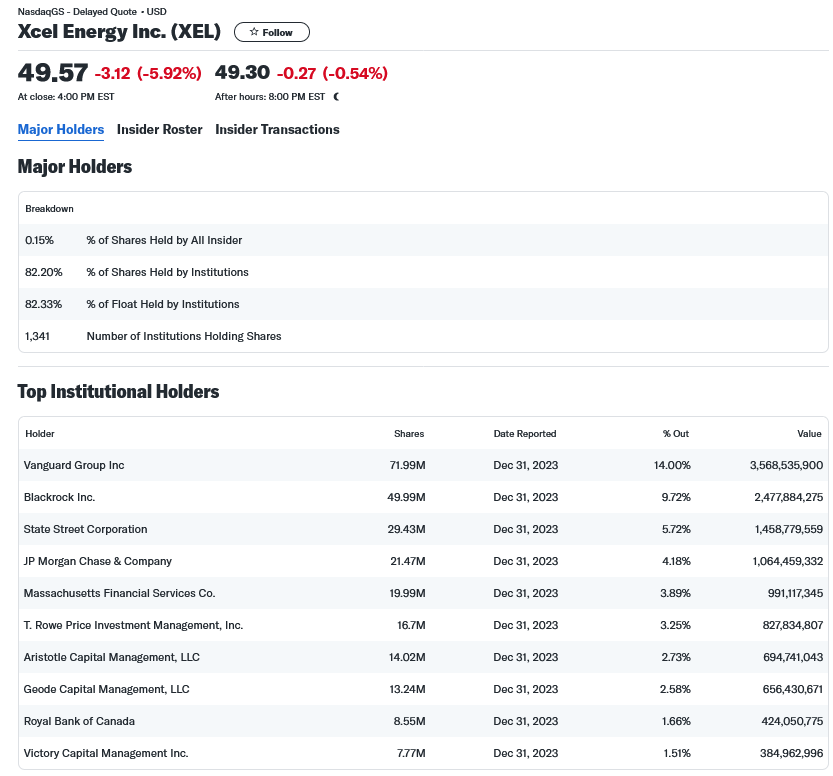Image resolution: width=833 pixels, height=776 pixels.
Task: Click 'Number of Institutions Holding Shares'
Action: (x=184, y=336)
